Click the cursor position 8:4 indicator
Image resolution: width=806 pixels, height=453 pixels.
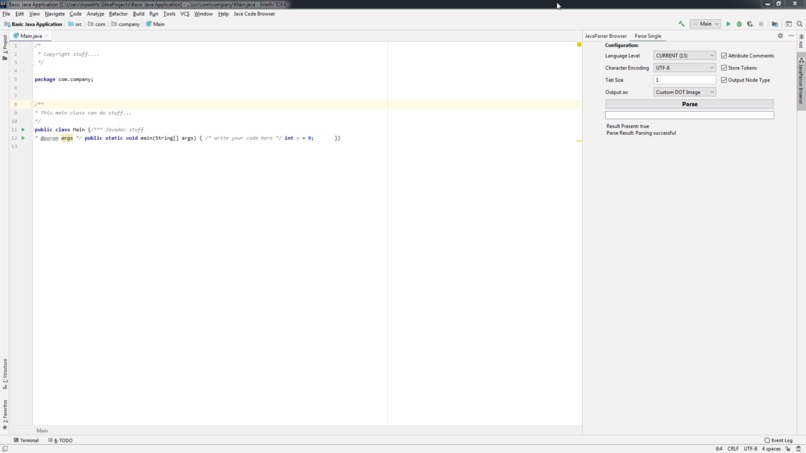[x=719, y=449]
